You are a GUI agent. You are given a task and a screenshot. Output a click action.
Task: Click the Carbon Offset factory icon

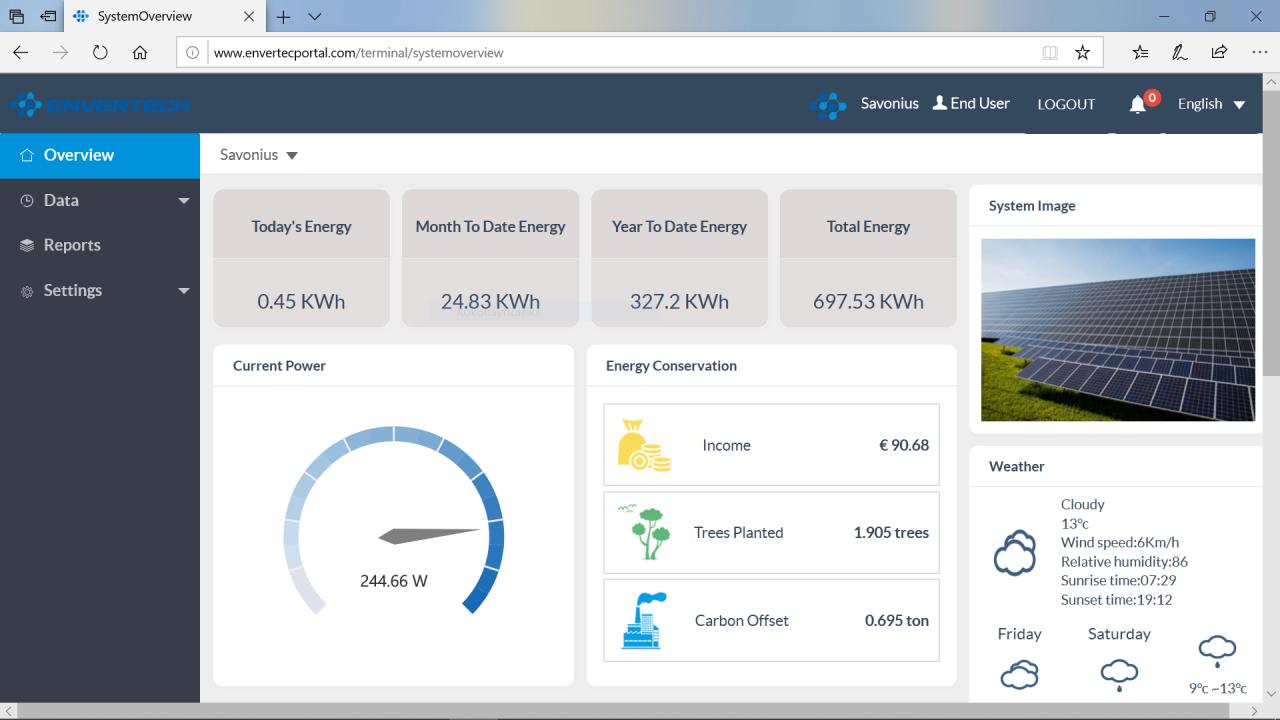pyautogui.click(x=644, y=620)
